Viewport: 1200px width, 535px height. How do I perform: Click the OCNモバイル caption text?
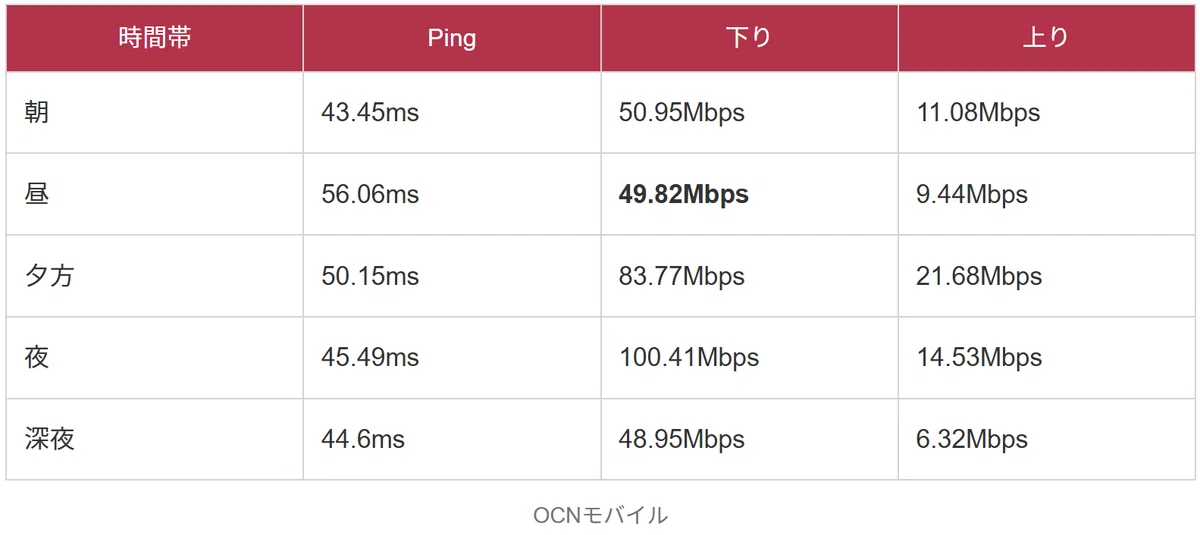point(600,515)
